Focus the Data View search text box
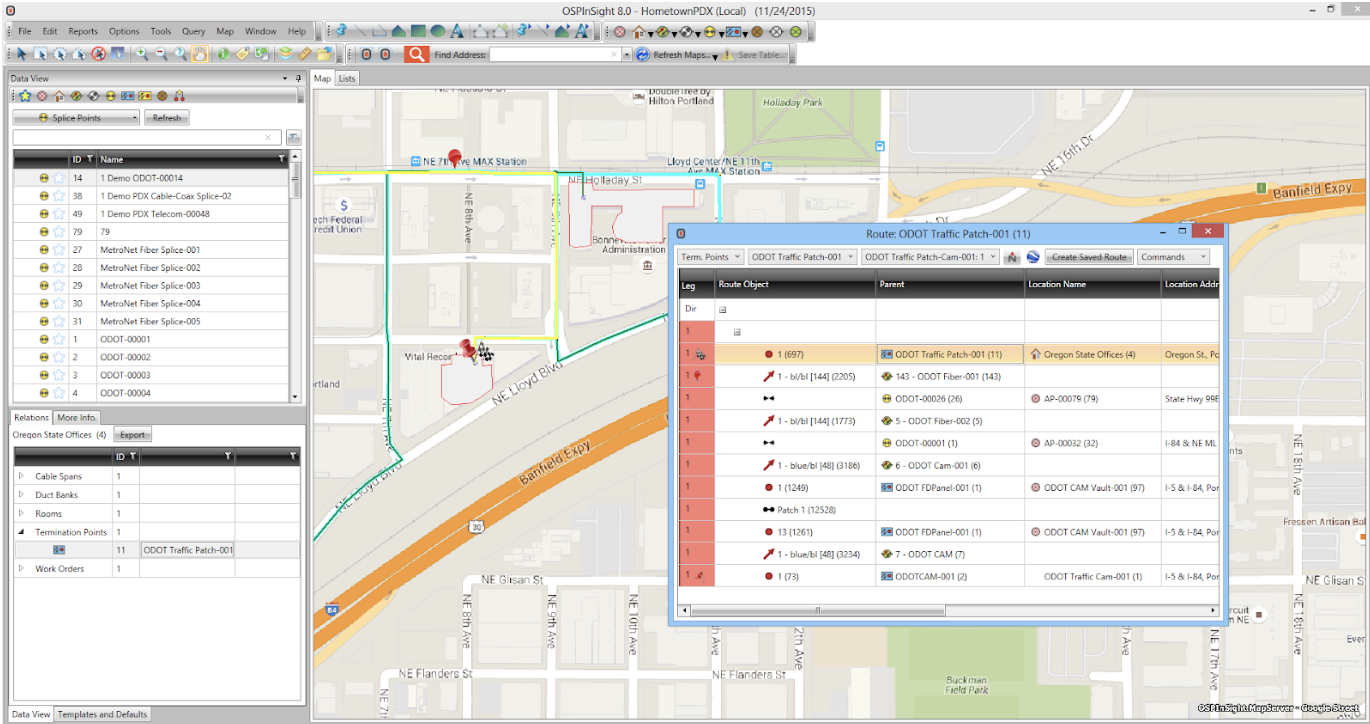 click(147, 137)
